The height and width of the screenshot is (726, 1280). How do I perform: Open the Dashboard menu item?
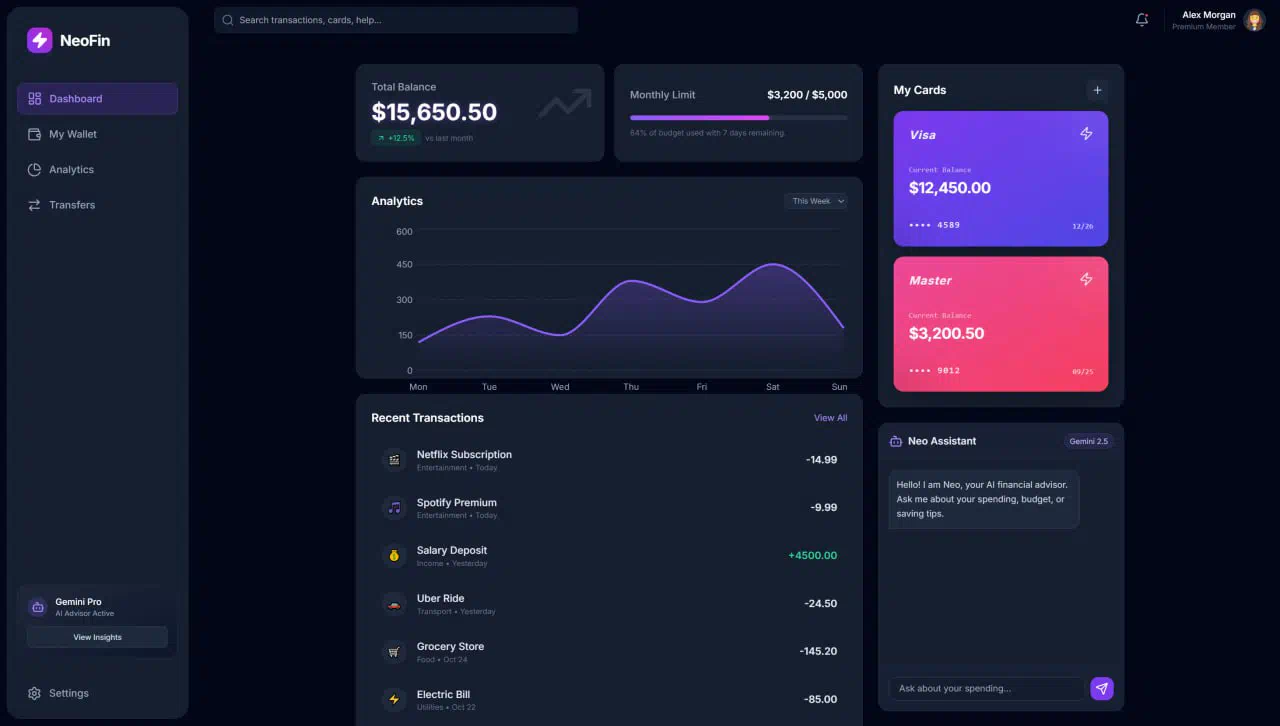pos(97,99)
